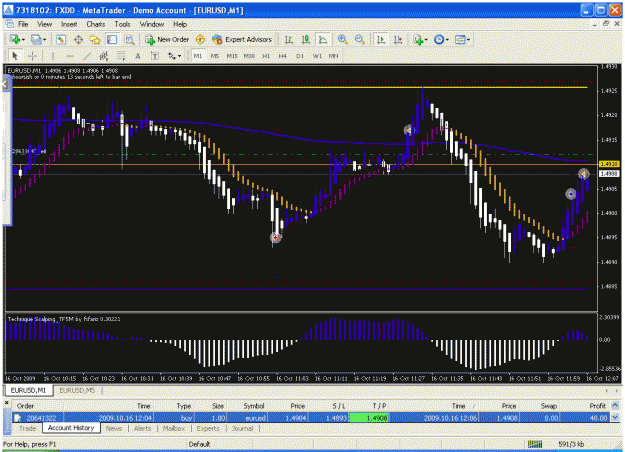Switch chart to M1 timeframe
Screen dimensions: 625x452
tap(198, 56)
